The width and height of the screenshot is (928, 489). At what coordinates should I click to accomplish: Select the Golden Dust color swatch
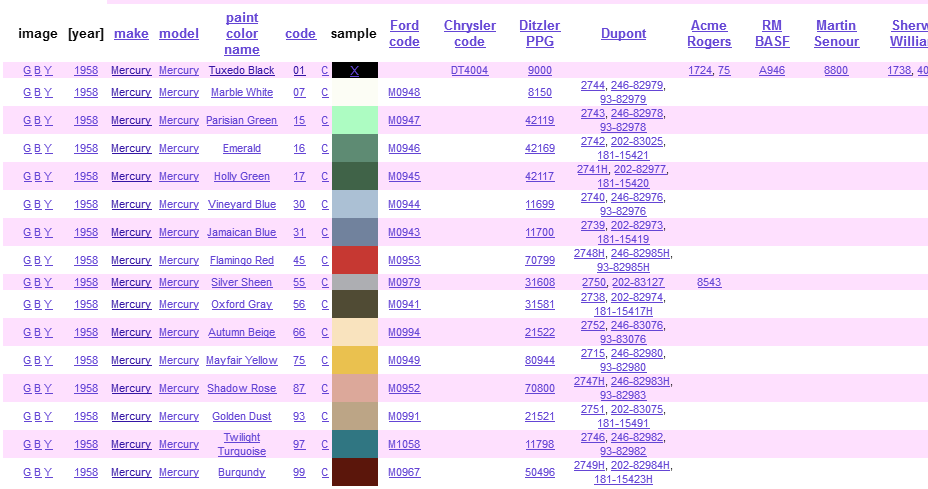click(x=355, y=416)
